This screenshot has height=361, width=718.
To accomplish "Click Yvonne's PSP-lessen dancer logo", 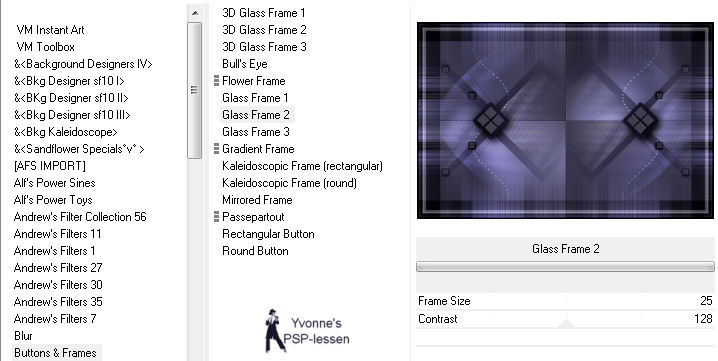I will 307,330.
